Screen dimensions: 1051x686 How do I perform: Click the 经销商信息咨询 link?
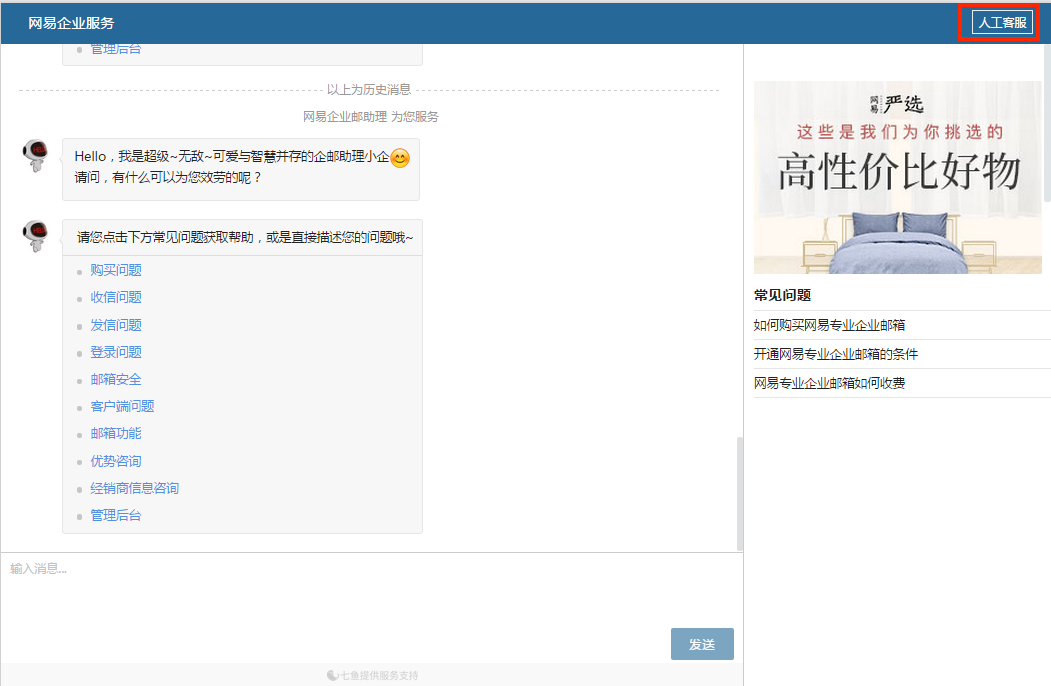[134, 488]
